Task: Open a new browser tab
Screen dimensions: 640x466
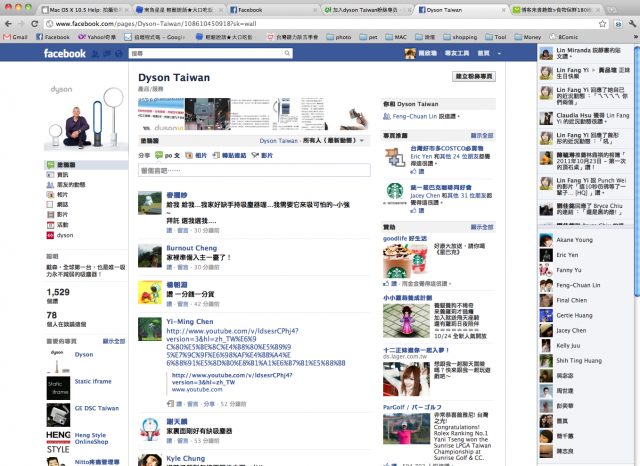Action: pos(611,10)
